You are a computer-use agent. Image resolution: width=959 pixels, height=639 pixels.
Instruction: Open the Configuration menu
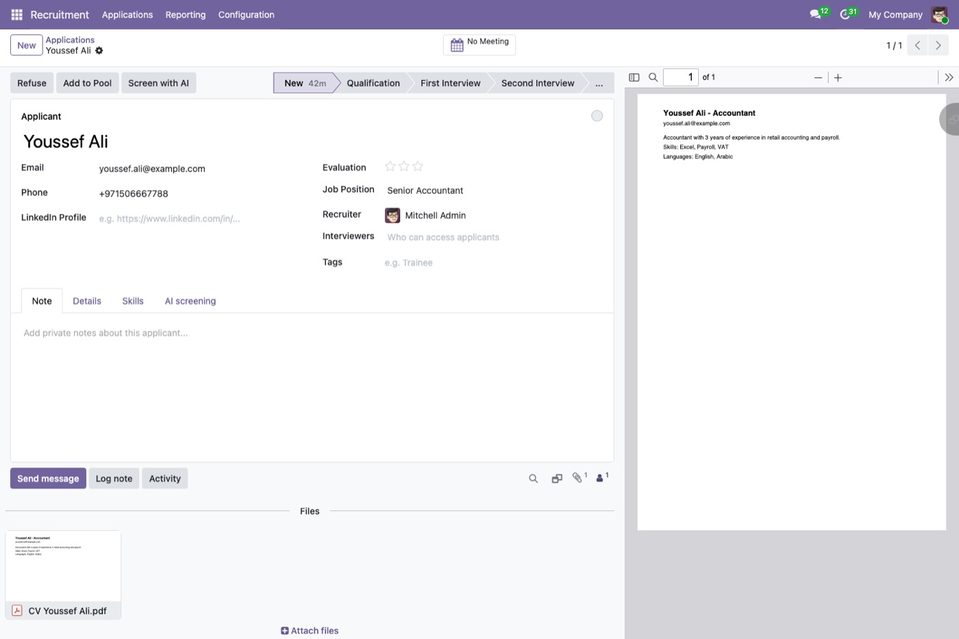coord(246,15)
